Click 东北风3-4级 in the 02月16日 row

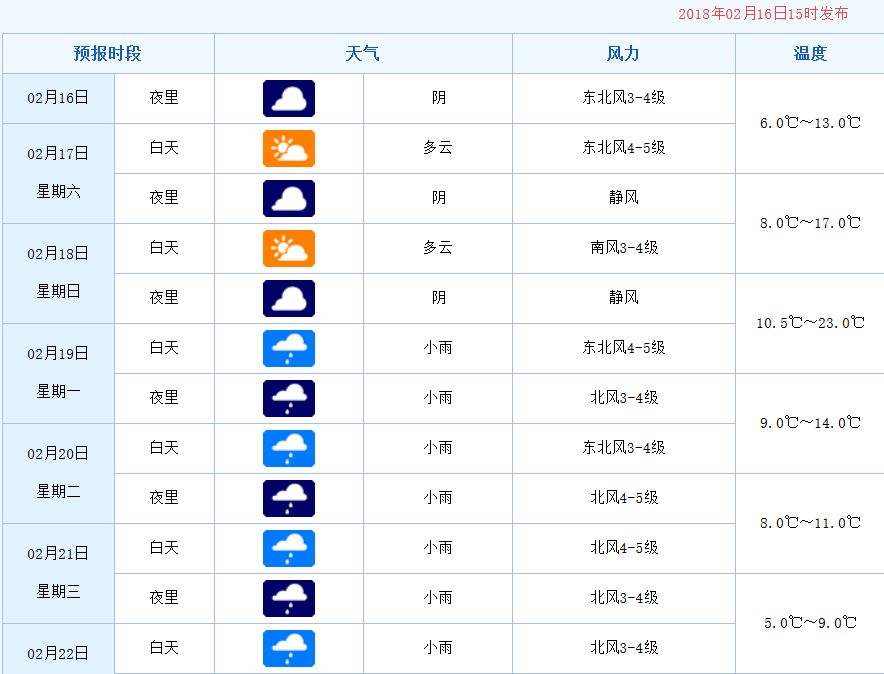point(624,97)
